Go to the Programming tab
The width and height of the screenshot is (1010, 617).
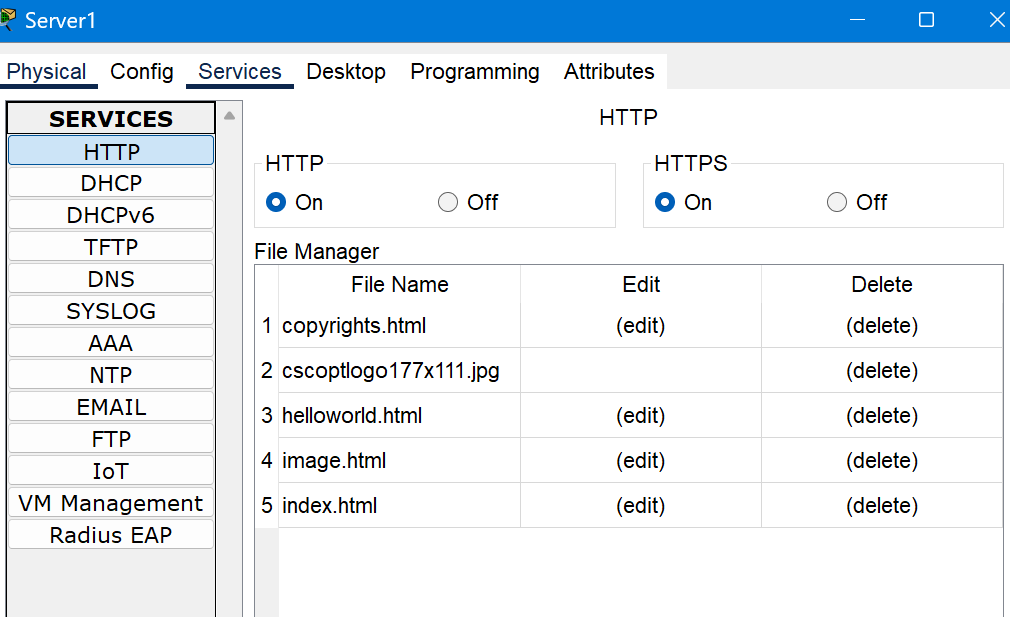point(475,71)
